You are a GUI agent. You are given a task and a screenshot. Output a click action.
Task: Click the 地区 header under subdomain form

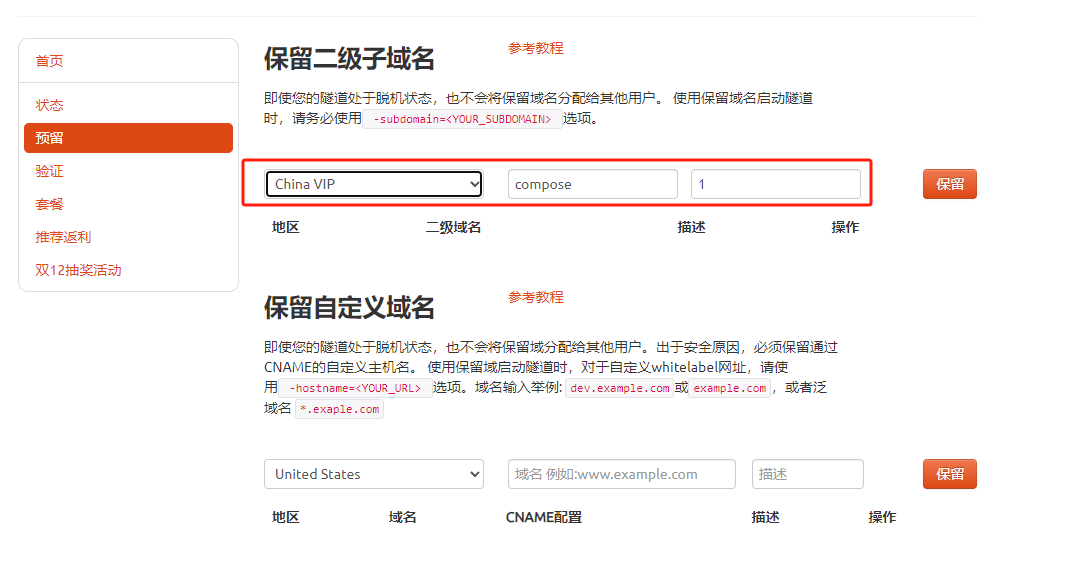tap(286, 227)
